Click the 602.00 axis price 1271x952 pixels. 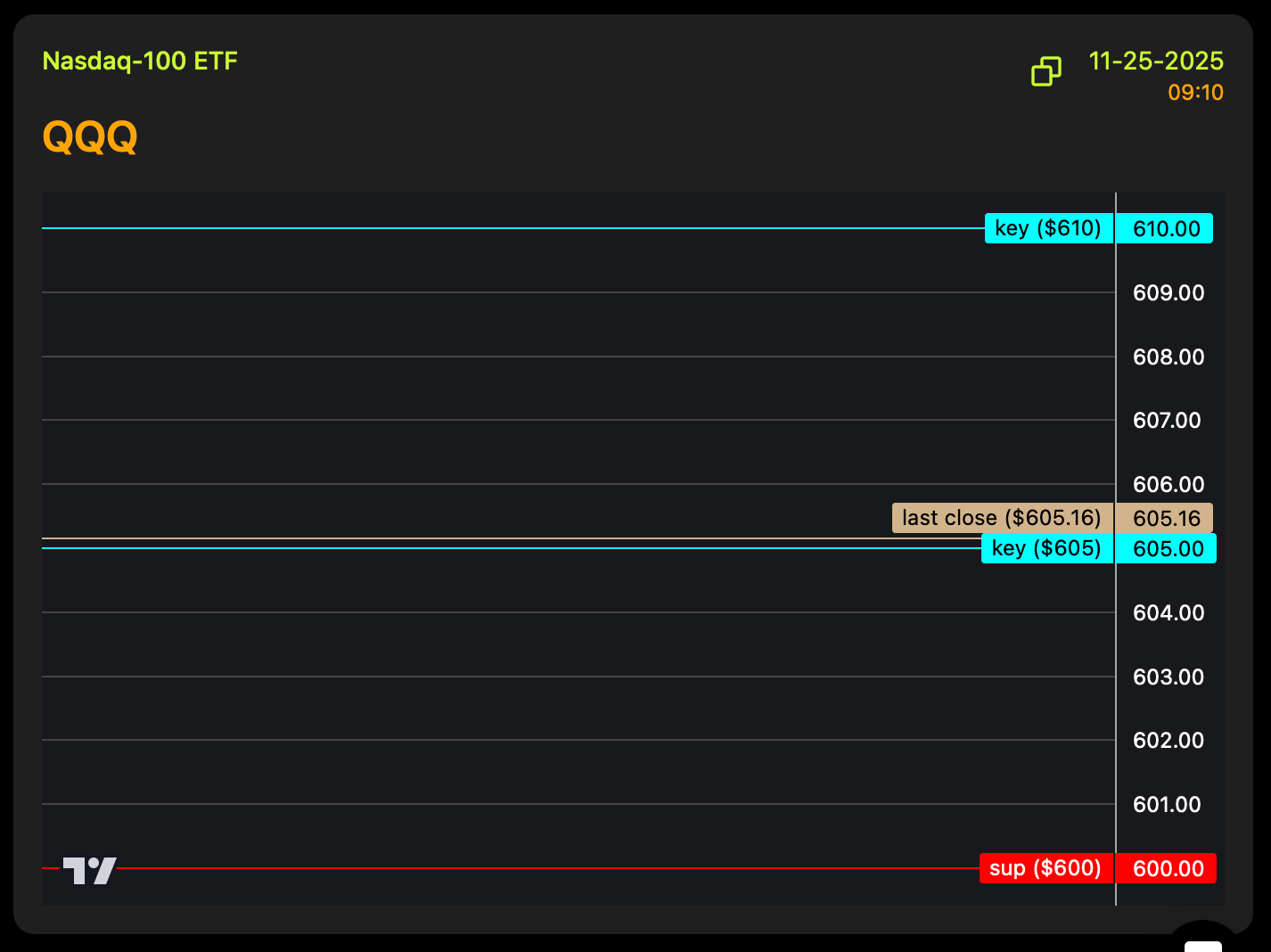pyautogui.click(x=1168, y=741)
